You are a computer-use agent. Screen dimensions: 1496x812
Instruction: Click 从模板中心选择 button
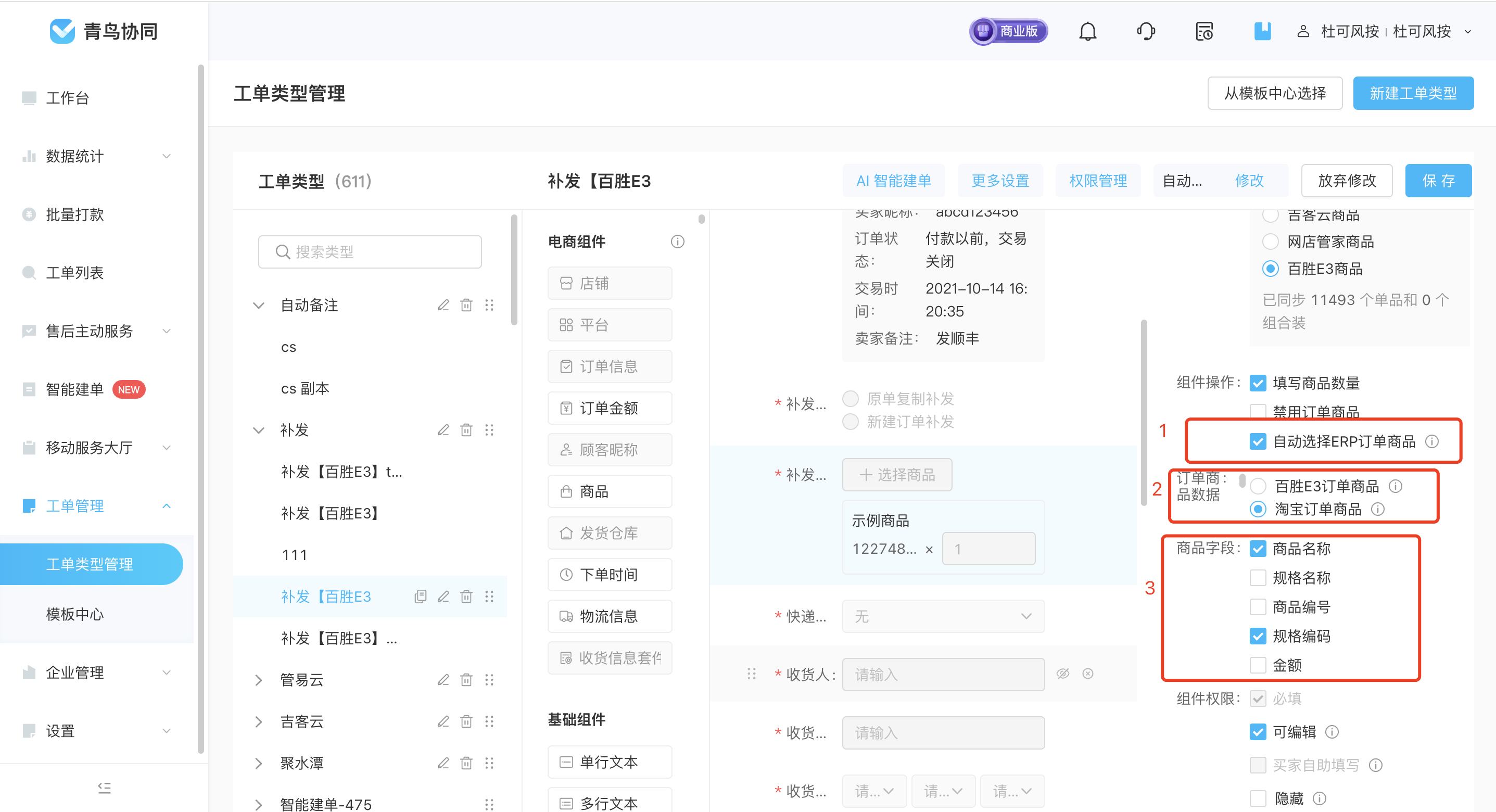coord(1275,93)
